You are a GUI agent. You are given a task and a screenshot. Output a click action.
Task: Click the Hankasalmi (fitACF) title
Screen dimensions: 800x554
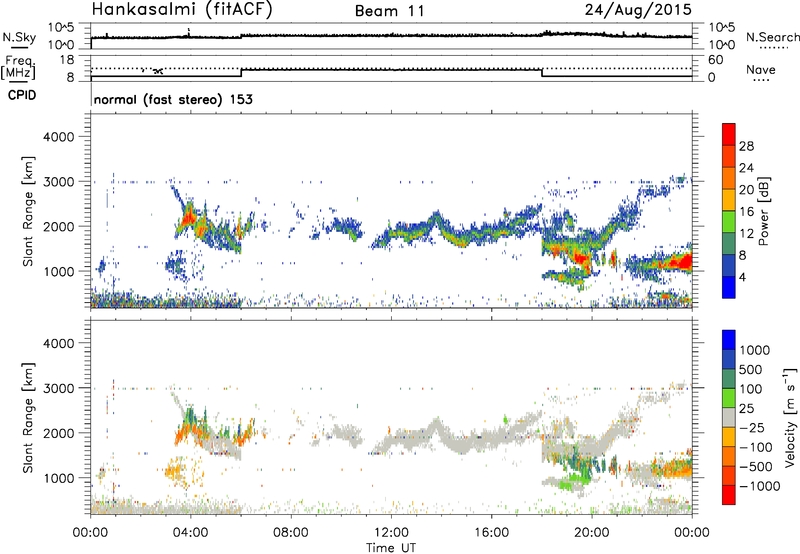(182, 10)
